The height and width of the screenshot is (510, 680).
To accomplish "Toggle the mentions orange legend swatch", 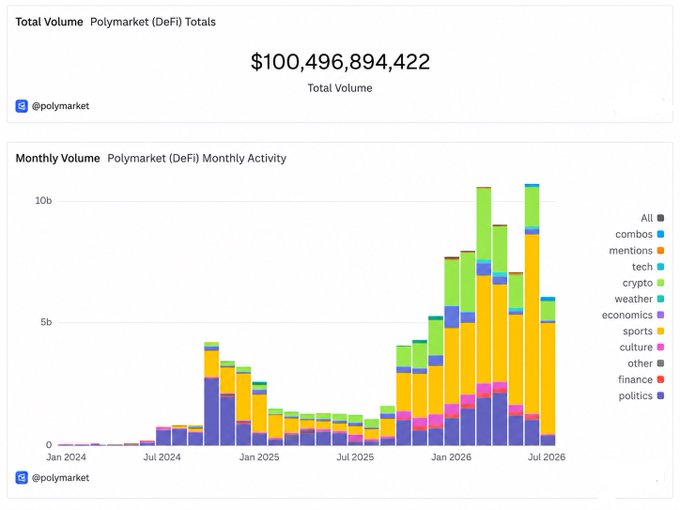I will [x=660, y=250].
